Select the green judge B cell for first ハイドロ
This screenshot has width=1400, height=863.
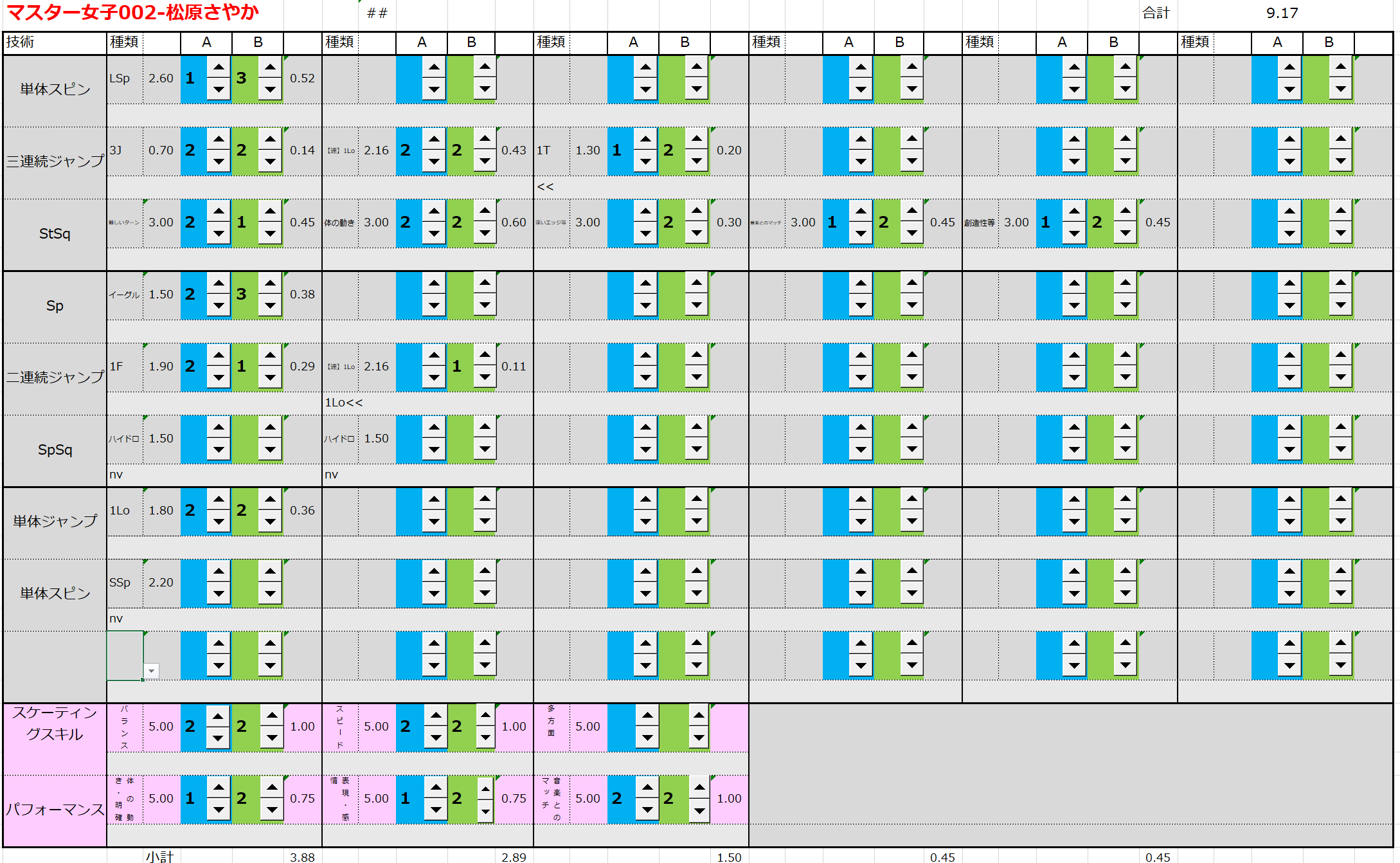pos(244,439)
